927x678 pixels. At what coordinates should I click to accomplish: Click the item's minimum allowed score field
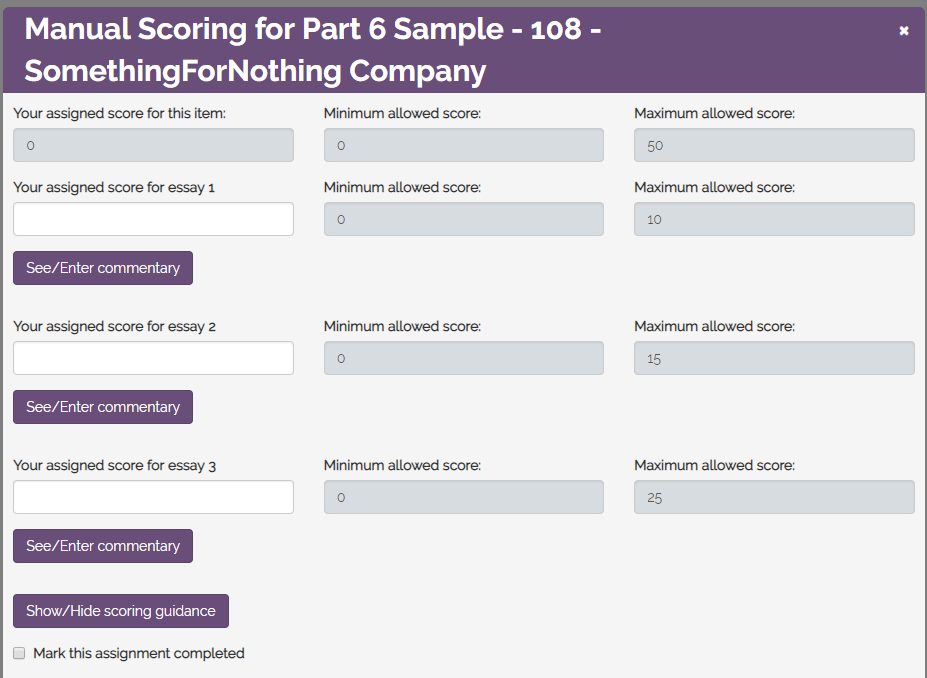[x=463, y=144]
